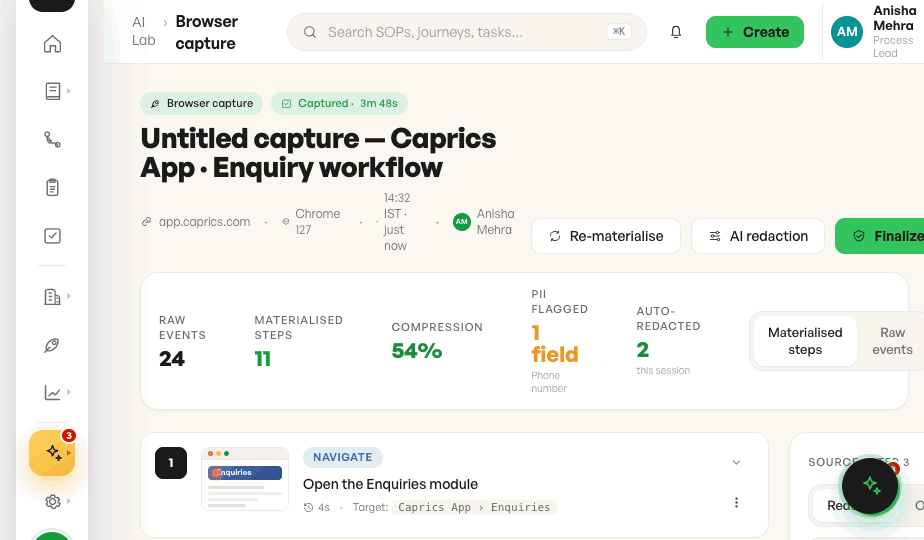The height and width of the screenshot is (540, 924).
Task: Click the Re-materialise button
Action: tap(606, 236)
